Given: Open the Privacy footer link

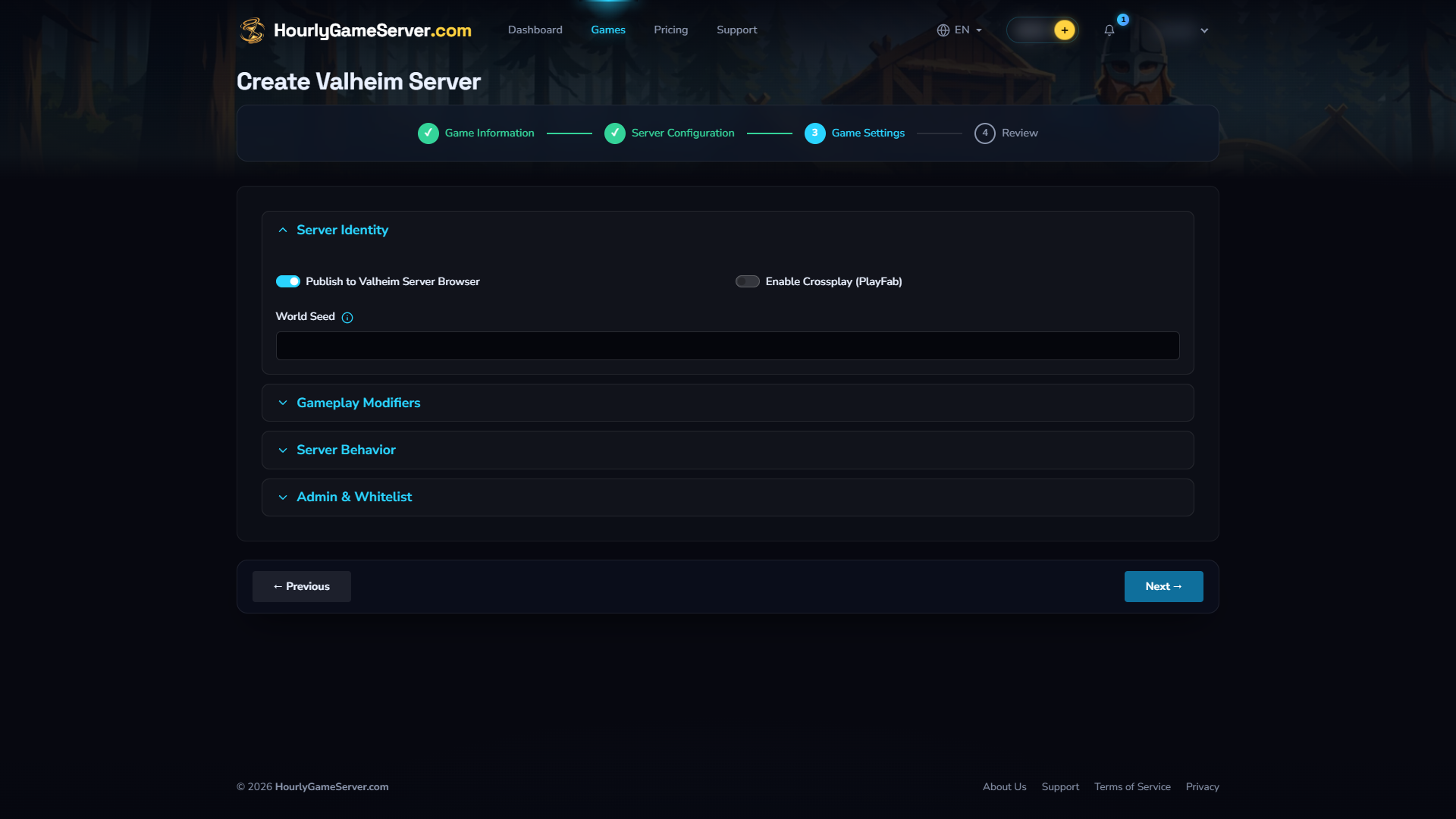Looking at the screenshot, I should [x=1203, y=787].
